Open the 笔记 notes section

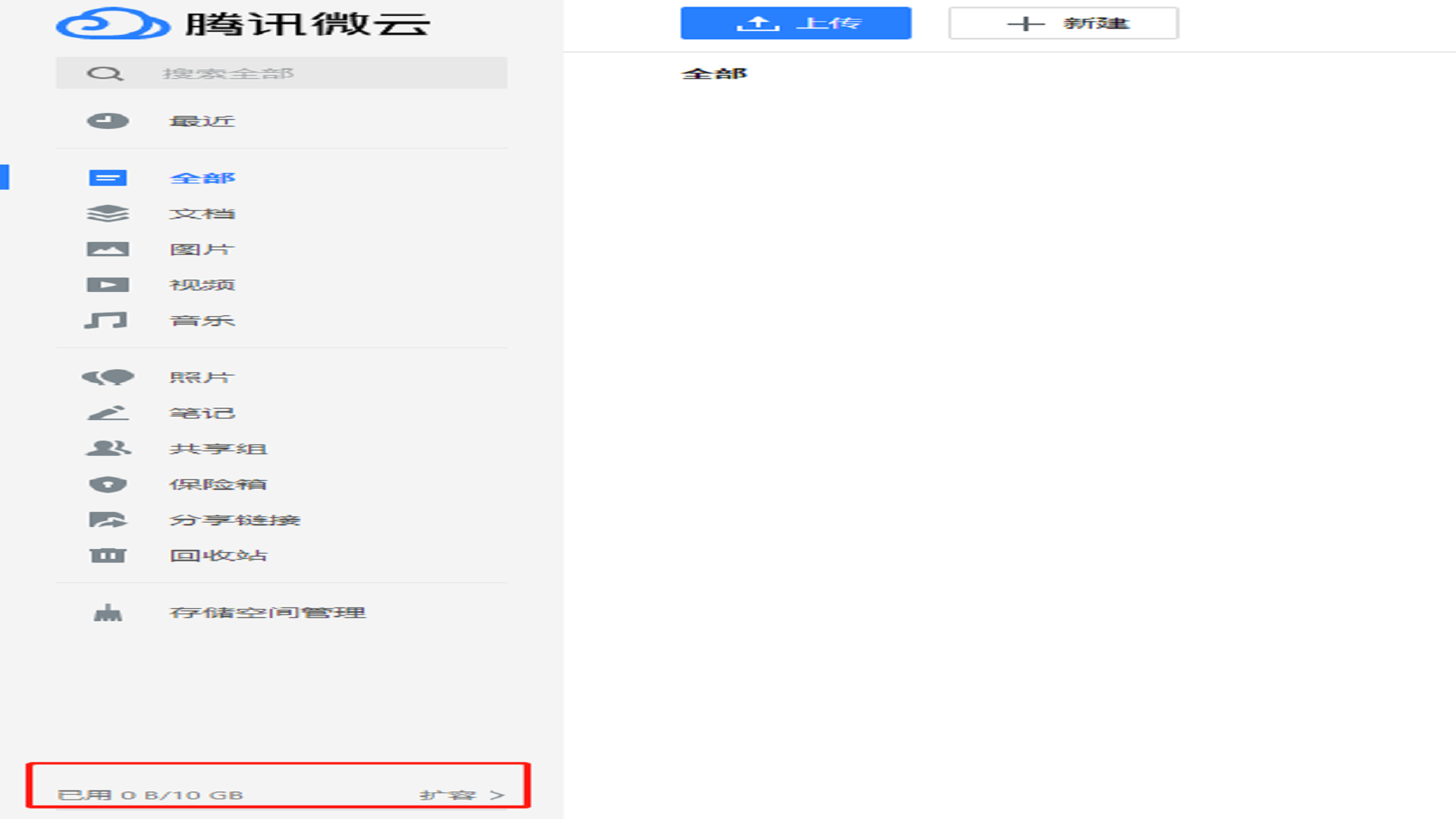(x=202, y=413)
